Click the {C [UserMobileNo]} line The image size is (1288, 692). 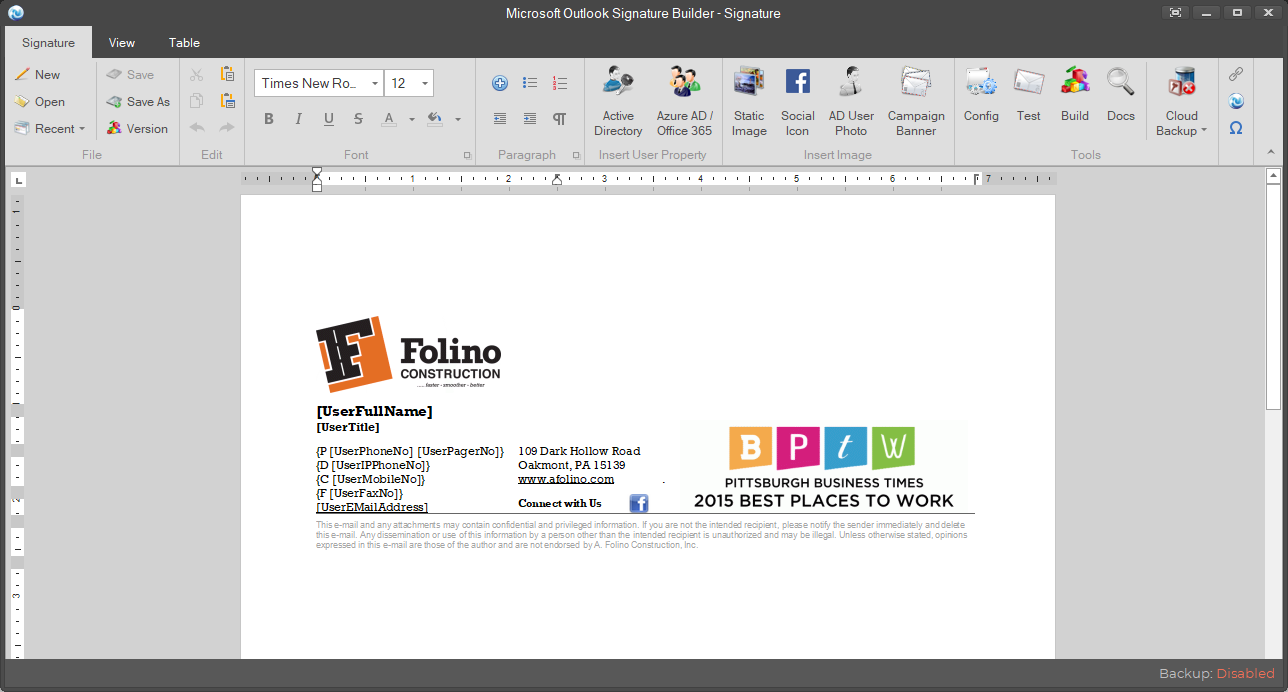click(x=370, y=479)
